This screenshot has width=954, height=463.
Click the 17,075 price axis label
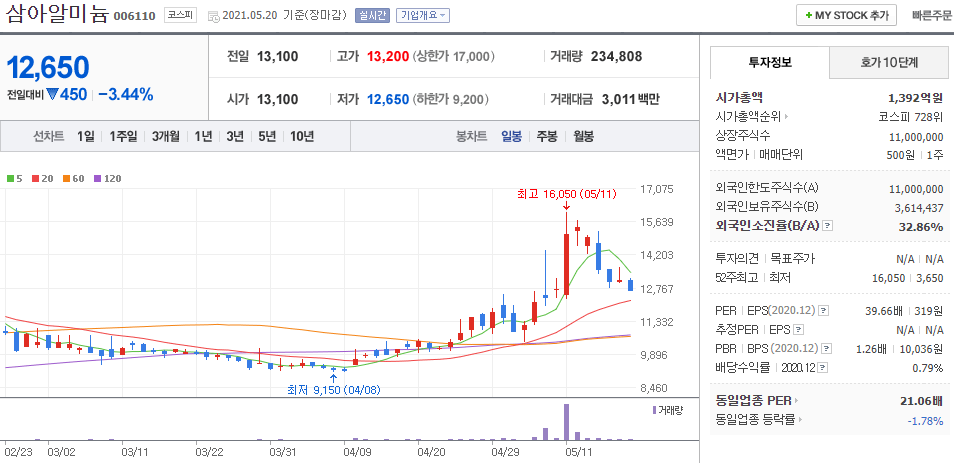[657, 189]
